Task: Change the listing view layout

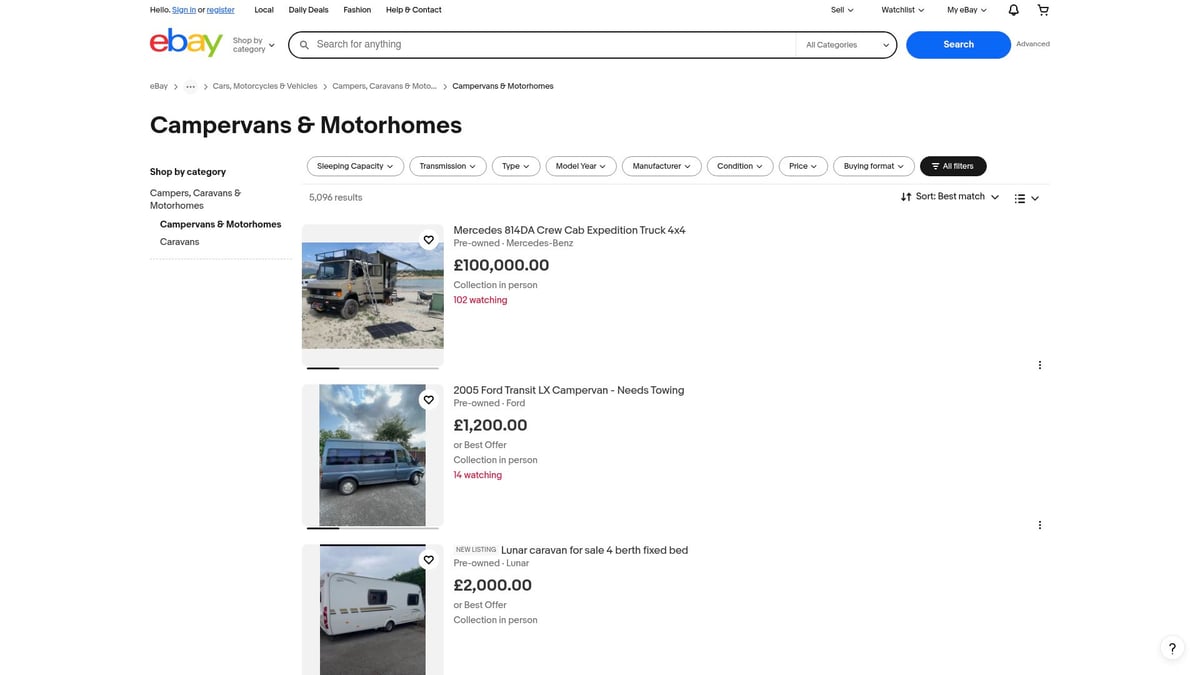Action: (1026, 198)
